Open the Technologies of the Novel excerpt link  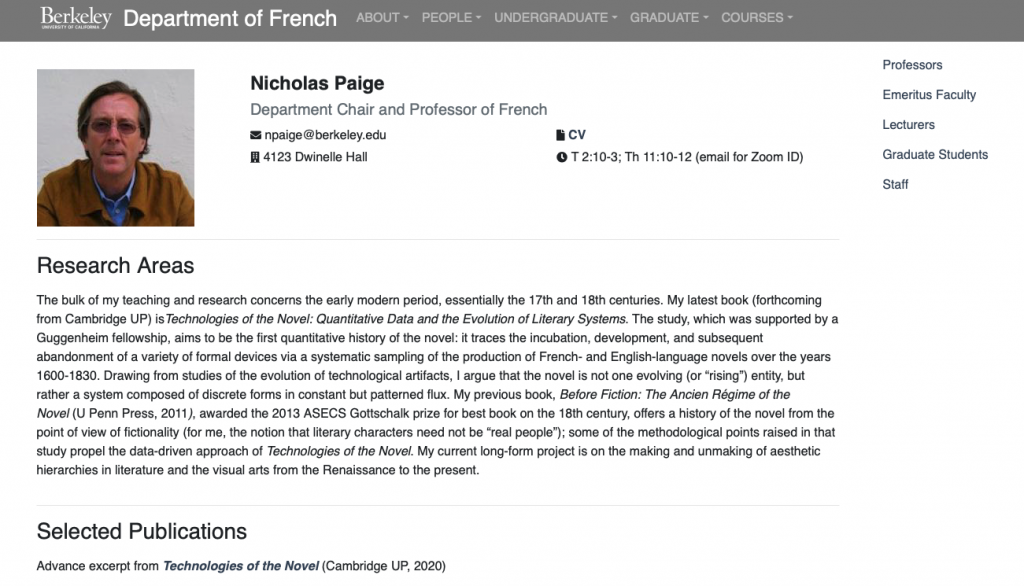[x=241, y=566]
